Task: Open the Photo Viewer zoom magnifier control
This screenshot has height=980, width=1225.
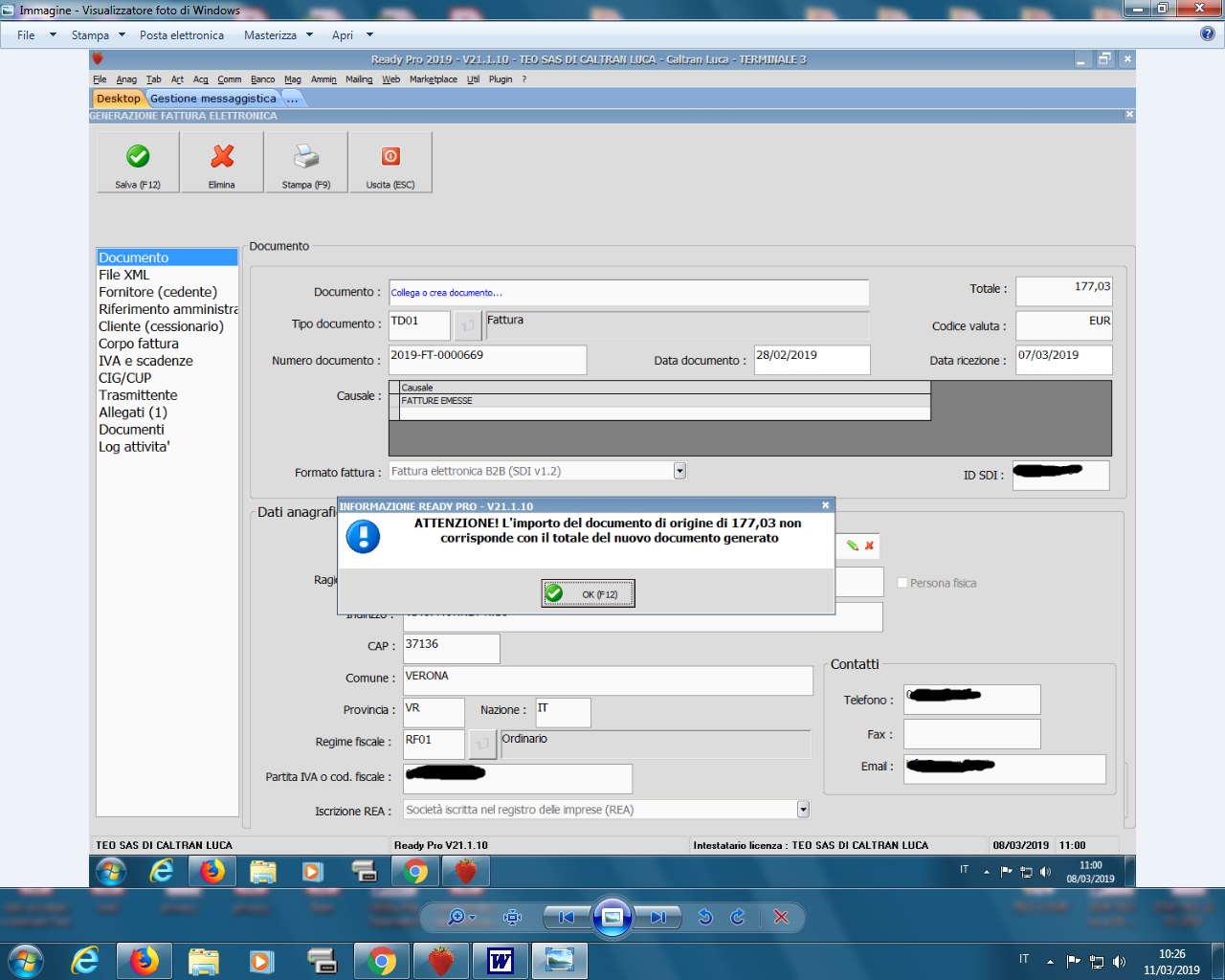Action: pyautogui.click(x=461, y=917)
